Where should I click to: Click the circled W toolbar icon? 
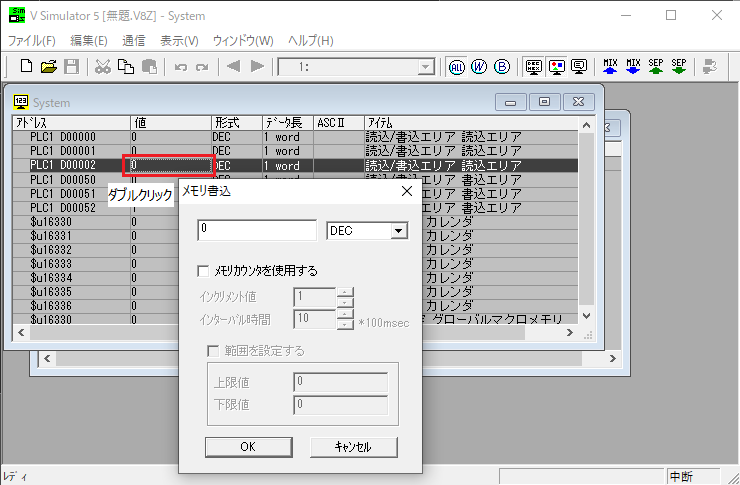[x=479, y=67]
